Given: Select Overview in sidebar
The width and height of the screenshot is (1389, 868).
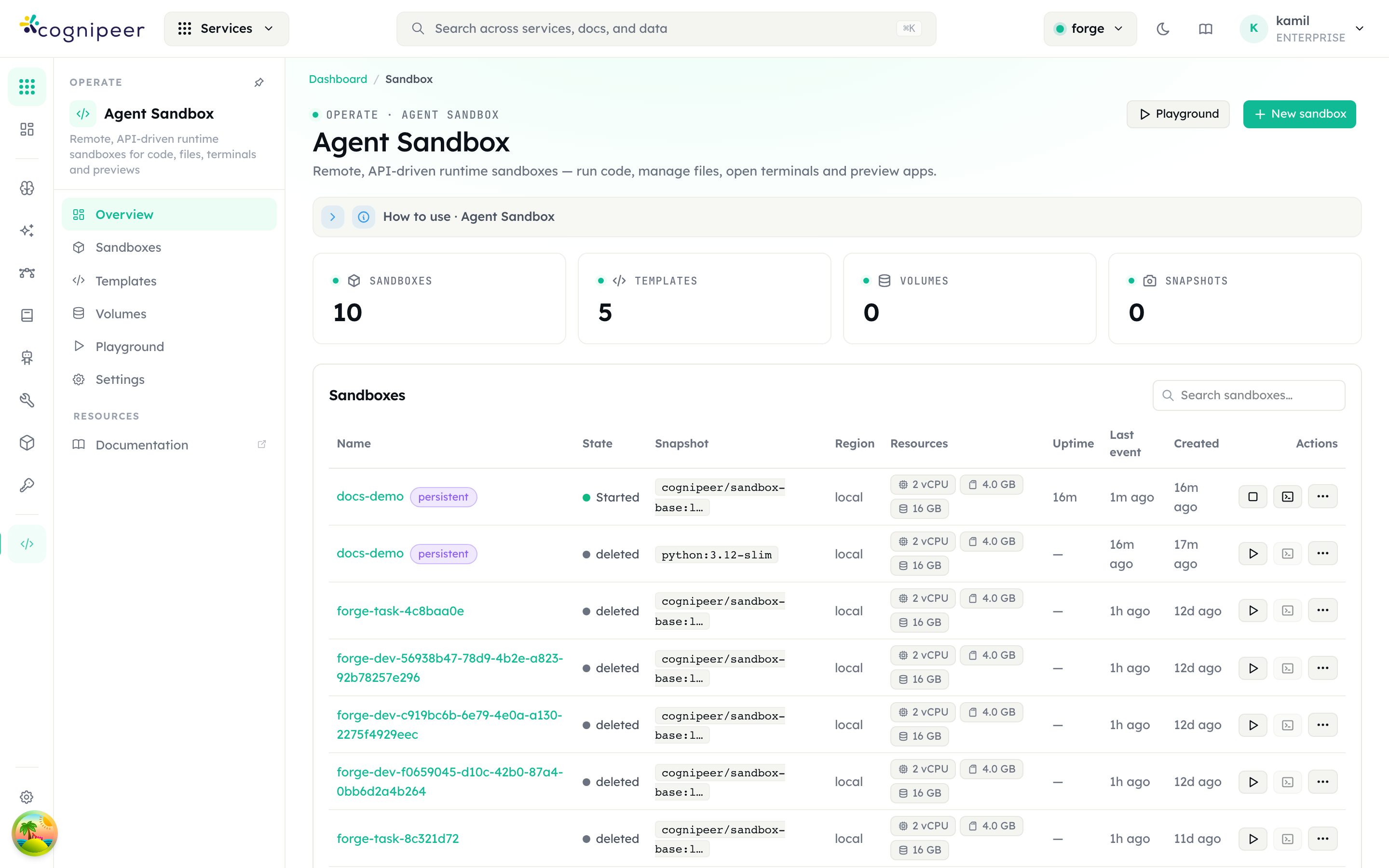Looking at the screenshot, I should coord(169,214).
